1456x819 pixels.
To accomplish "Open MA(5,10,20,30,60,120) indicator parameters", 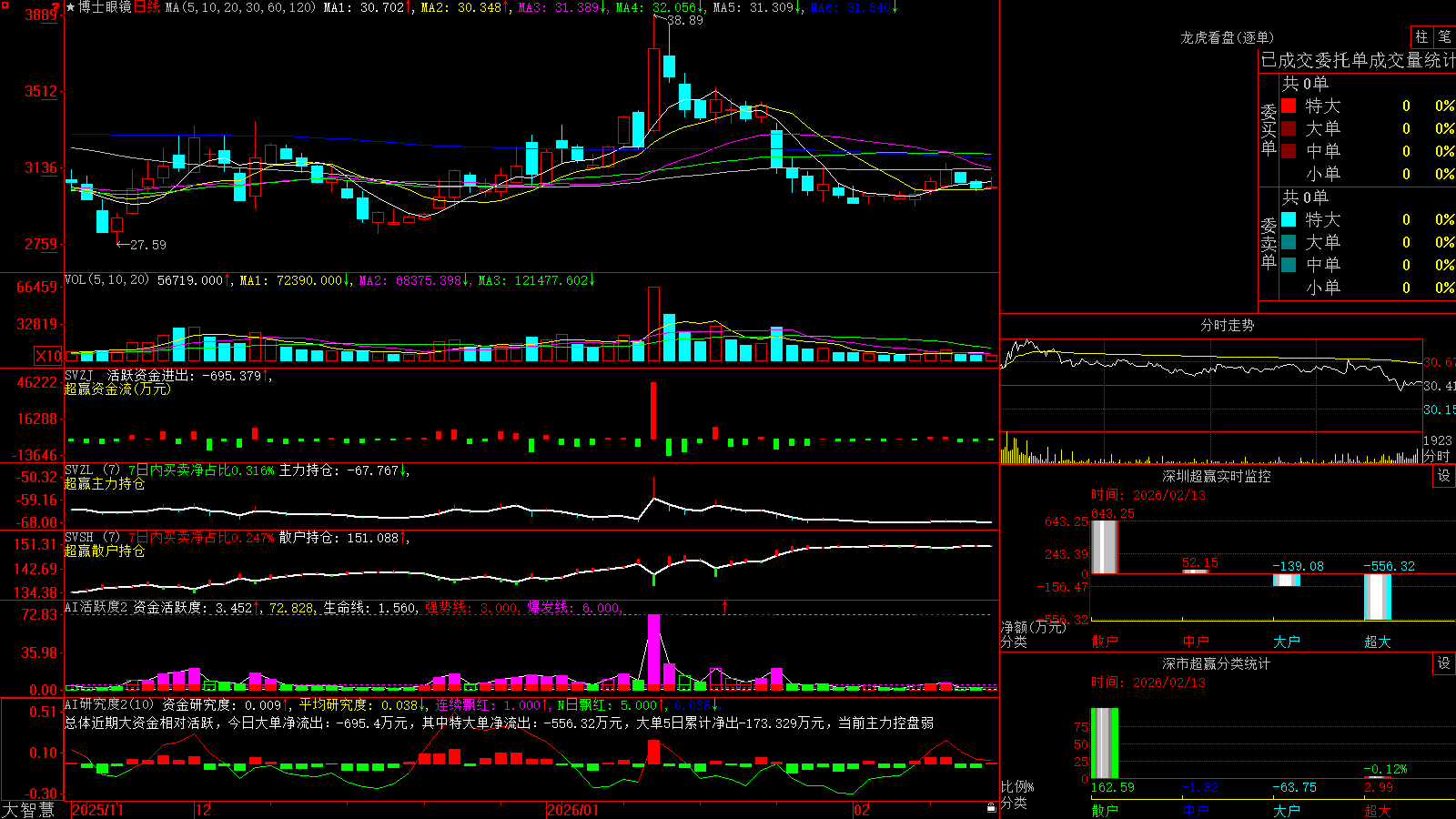I will point(239,7).
